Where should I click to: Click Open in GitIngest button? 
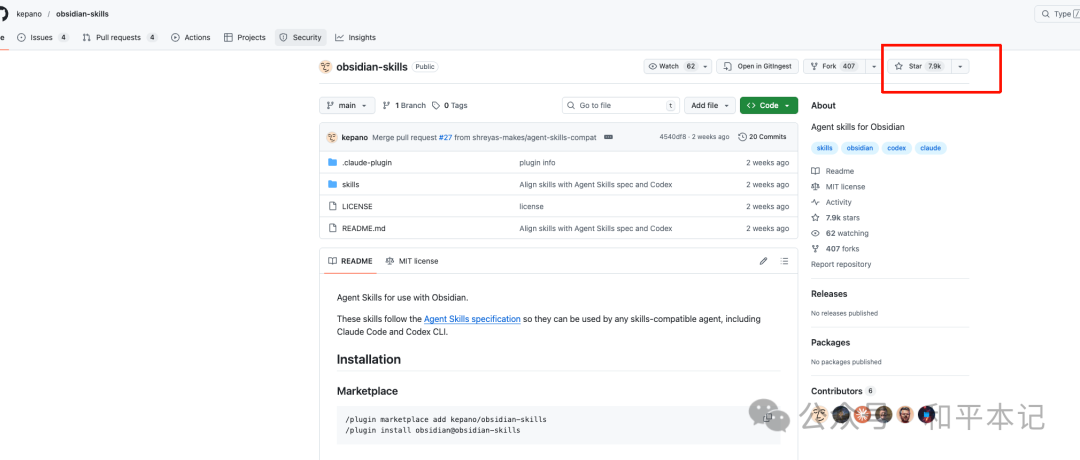[x=758, y=67]
